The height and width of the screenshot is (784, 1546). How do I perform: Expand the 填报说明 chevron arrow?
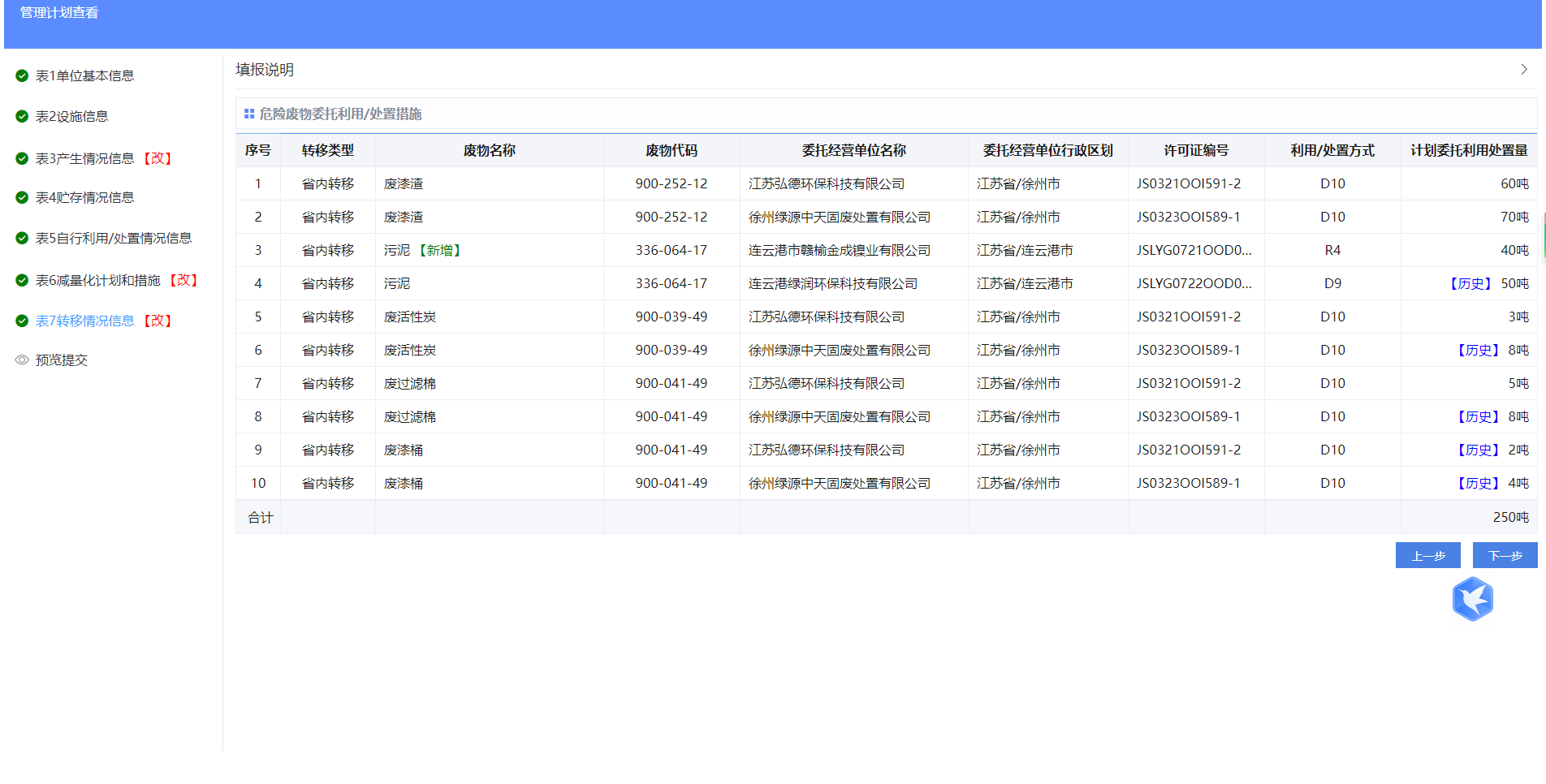(x=1524, y=70)
